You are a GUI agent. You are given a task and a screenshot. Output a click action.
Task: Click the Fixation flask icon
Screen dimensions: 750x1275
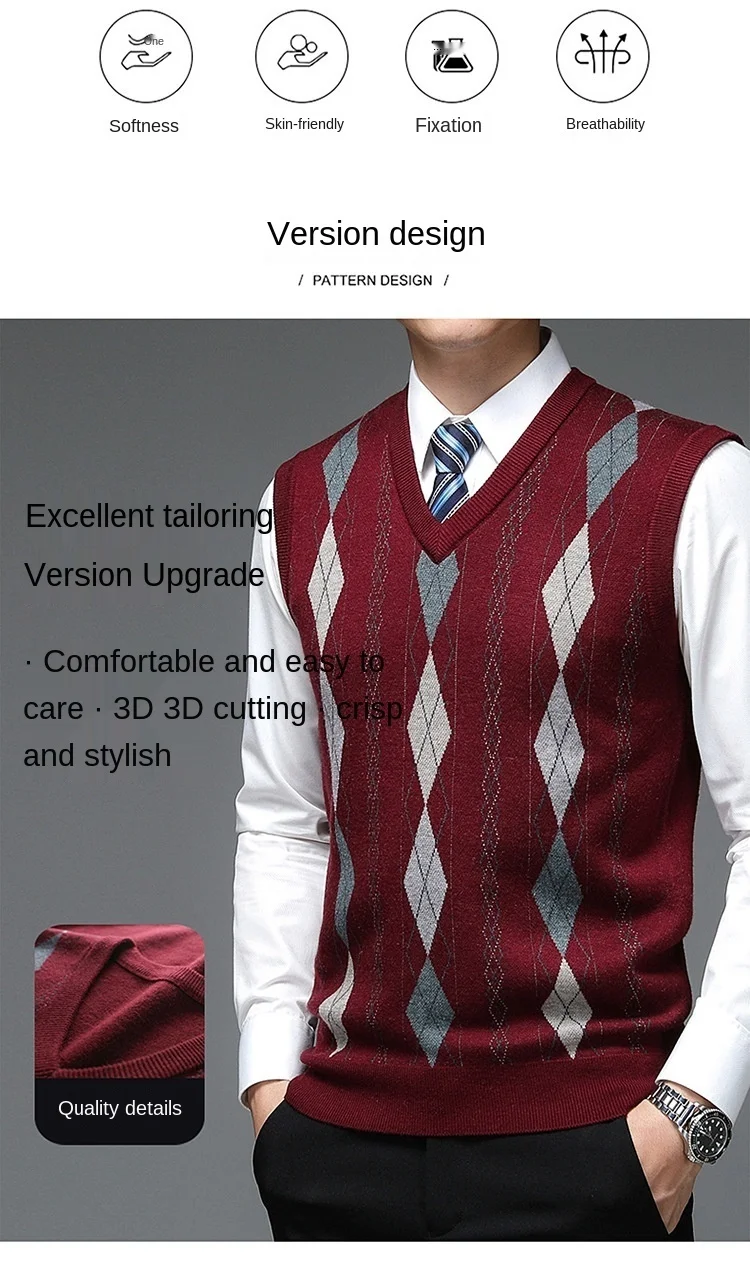(452, 56)
